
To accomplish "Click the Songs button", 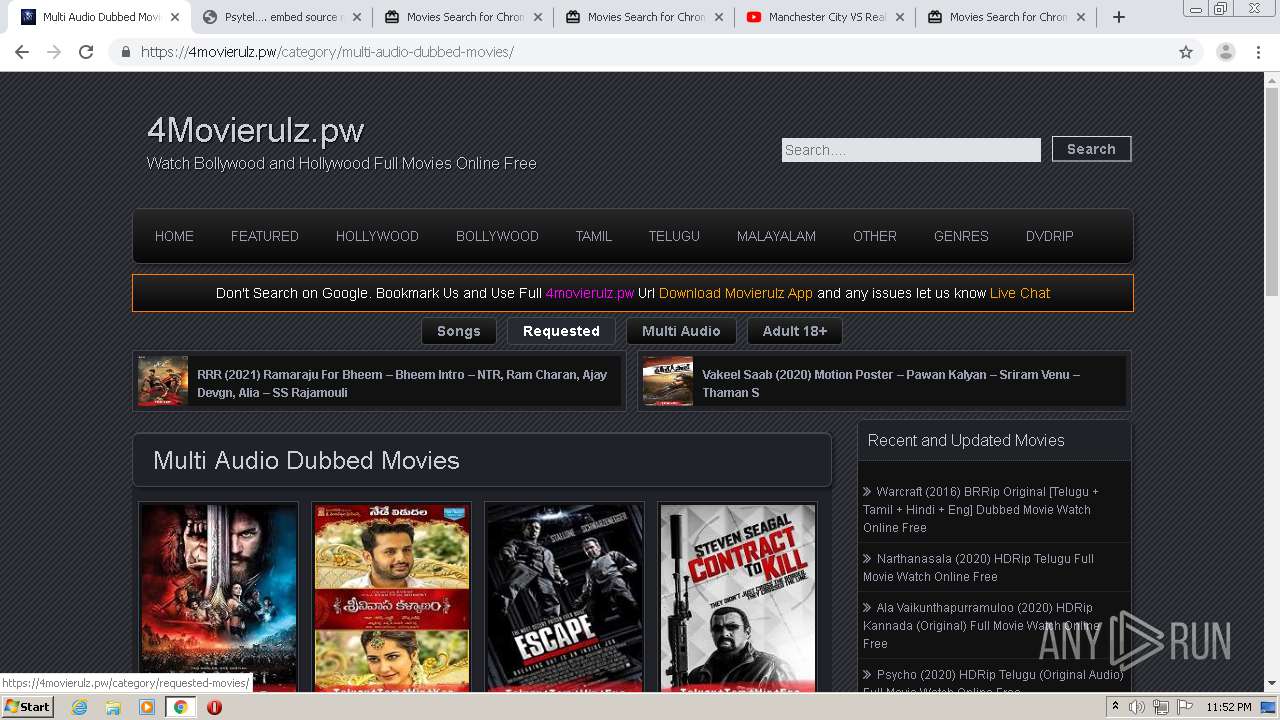I will tap(459, 331).
